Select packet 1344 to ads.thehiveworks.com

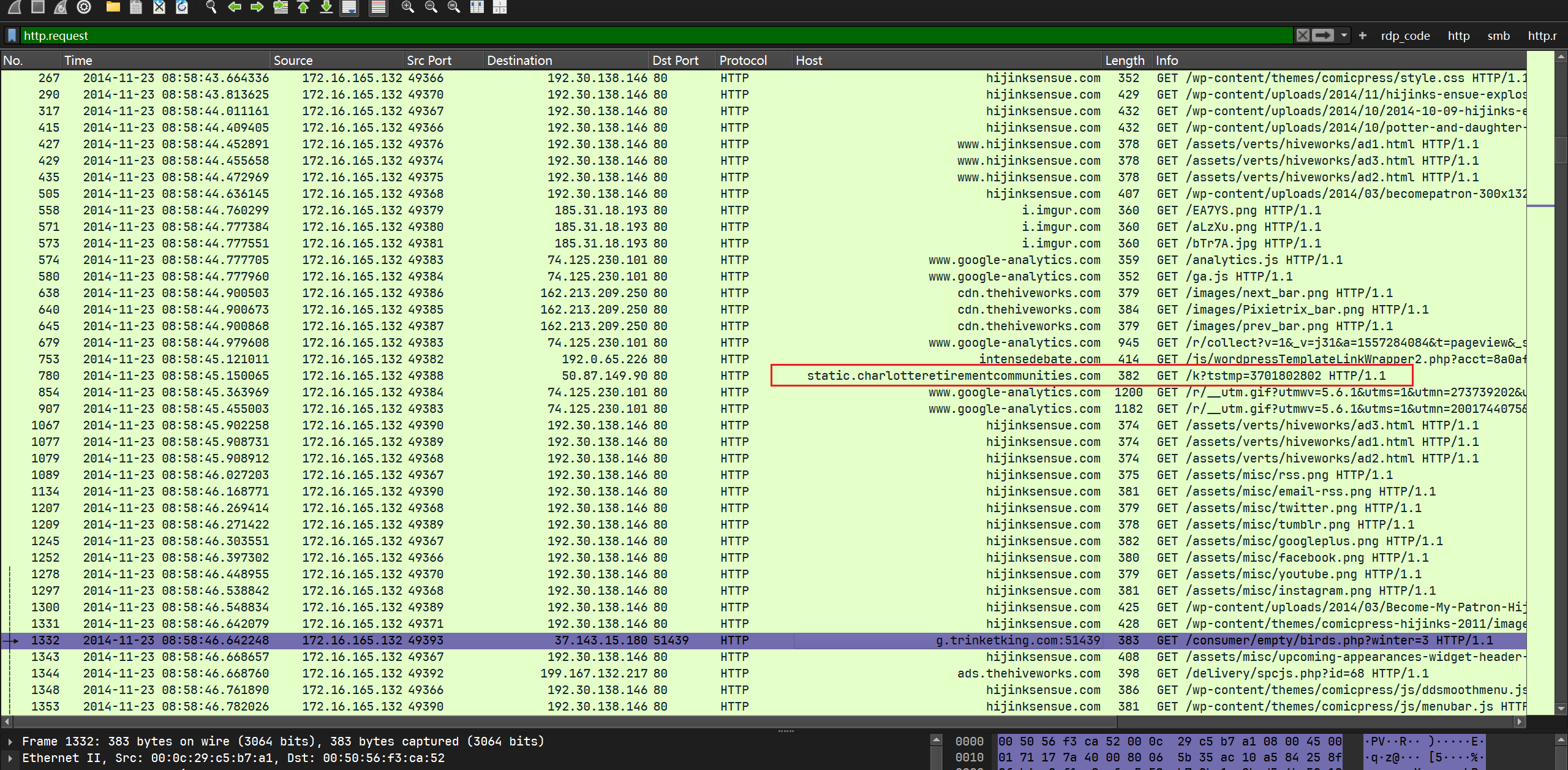(763, 673)
